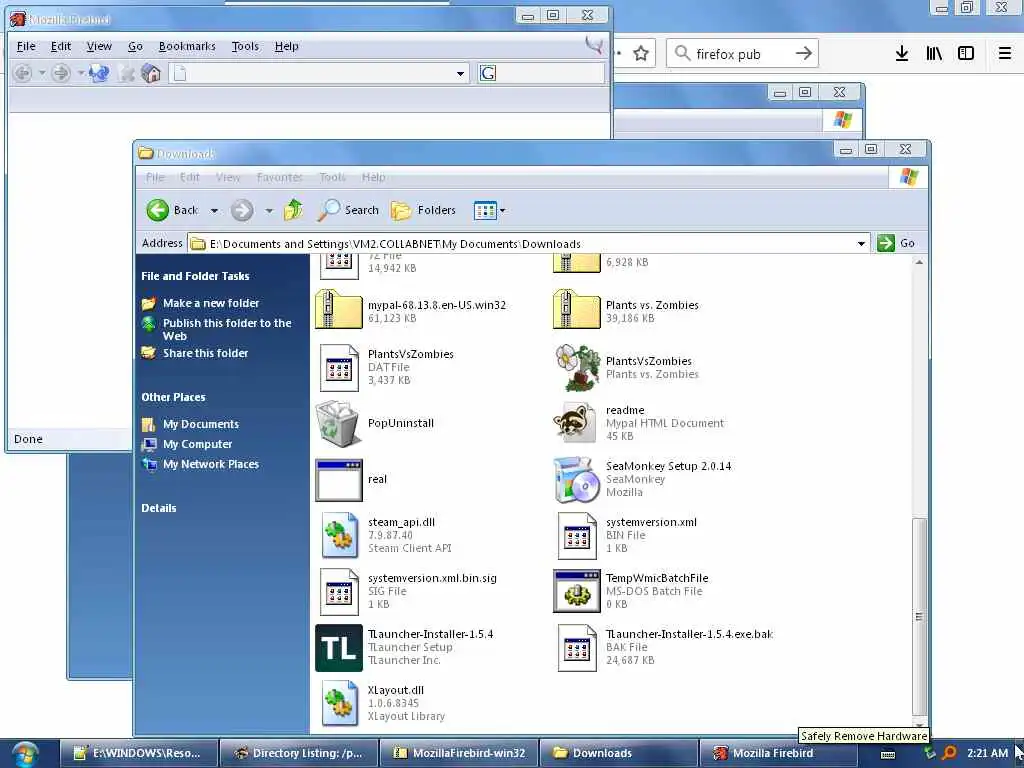Screen dimensions: 1024x768
Task: Select the TempWmicBatchFile batch file icon
Action: pos(576,591)
